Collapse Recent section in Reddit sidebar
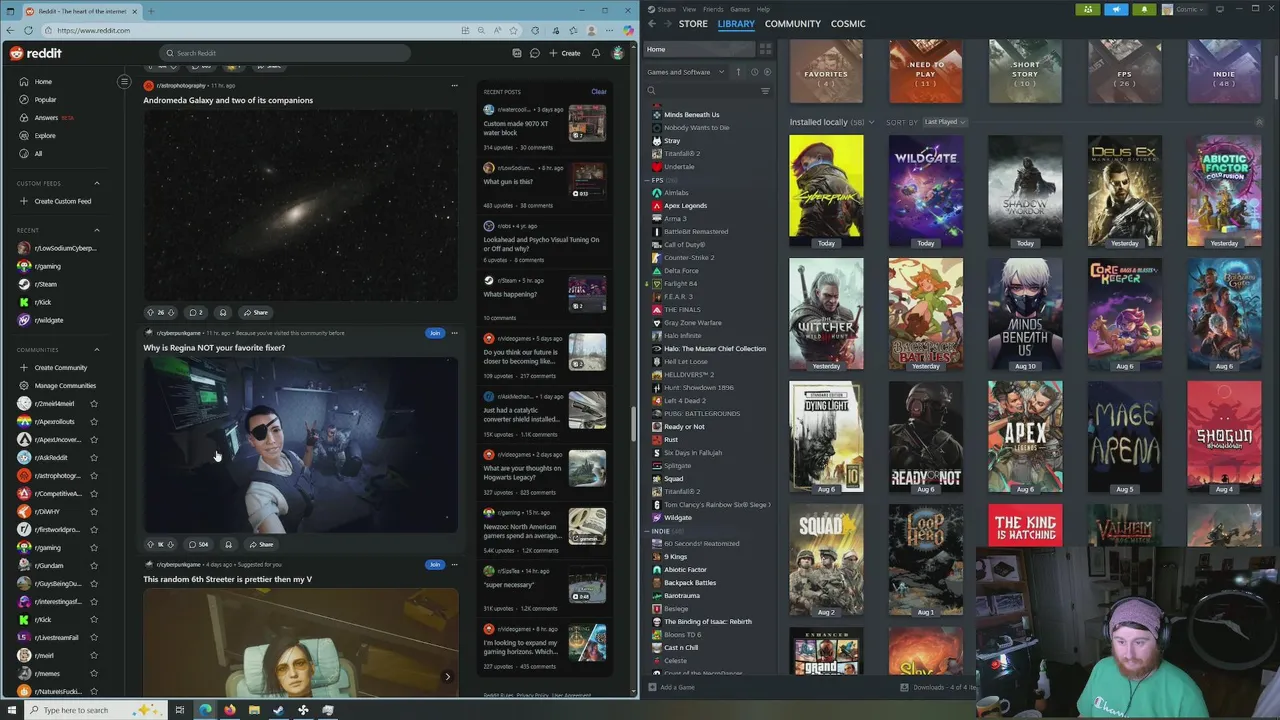 (97, 230)
